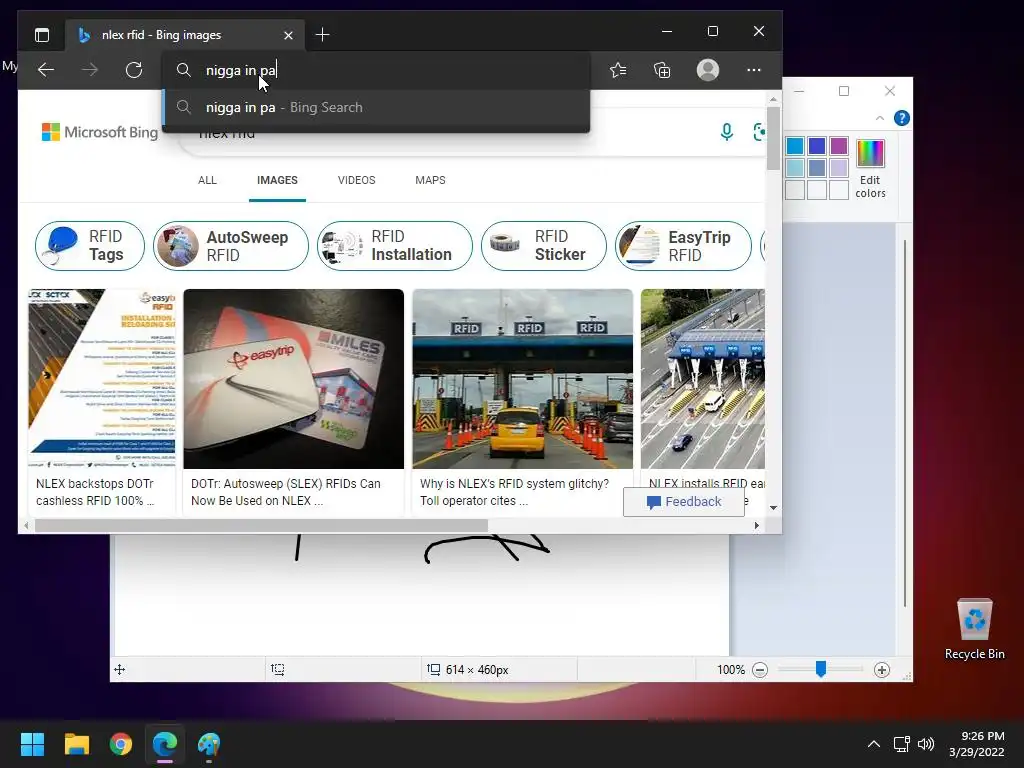The image size is (1024, 768).
Task: Open the easytrip card image result
Action: [x=294, y=379]
